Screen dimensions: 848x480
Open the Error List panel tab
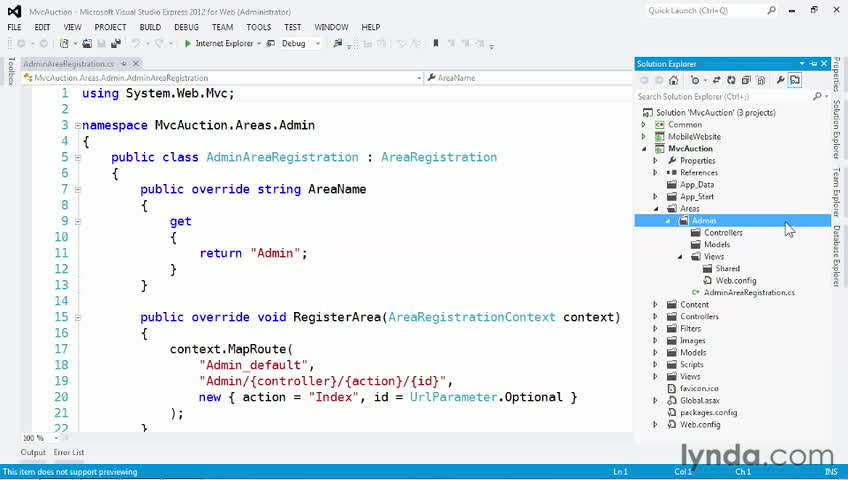tap(69, 452)
